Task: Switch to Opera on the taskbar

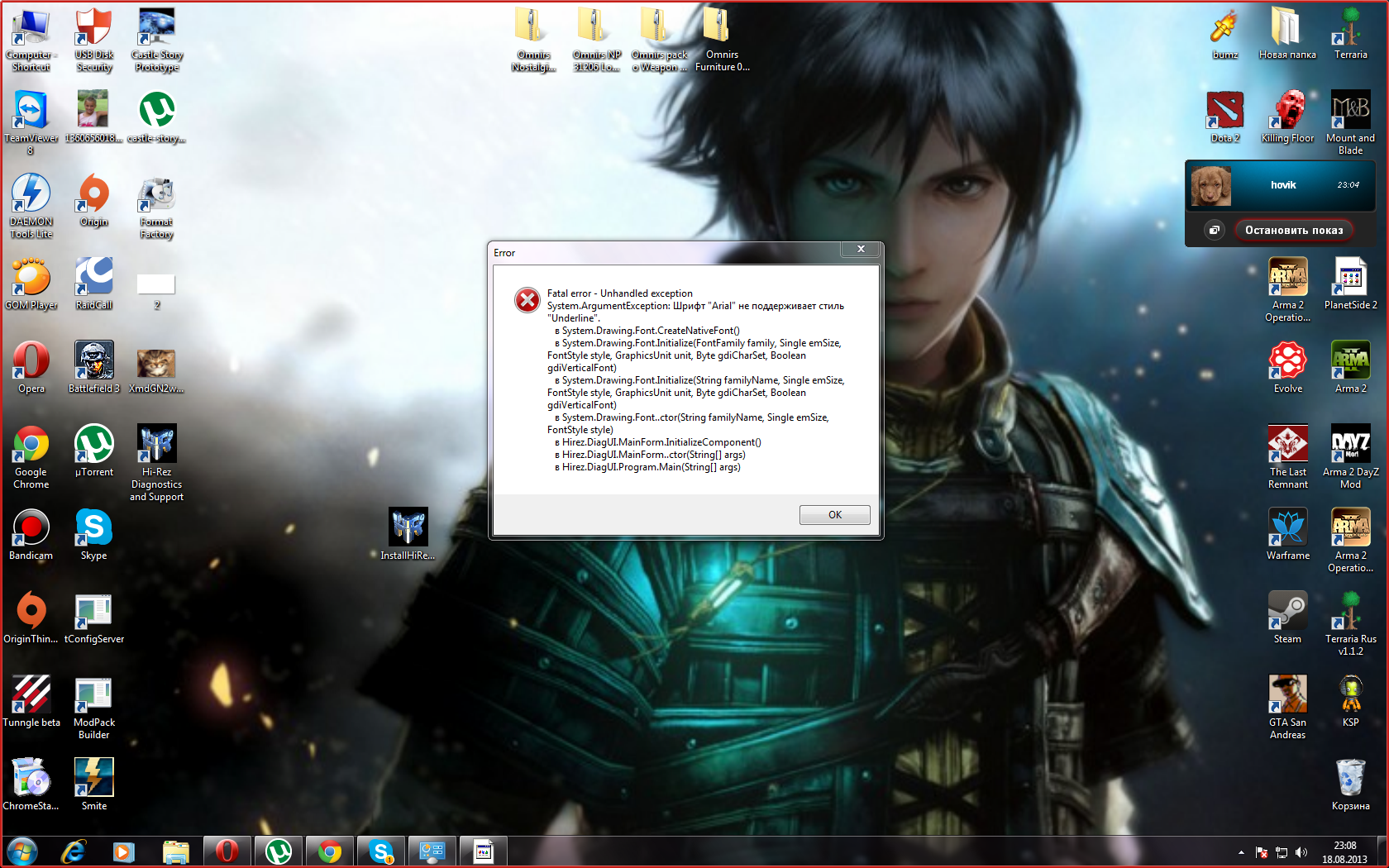Action: [227, 851]
